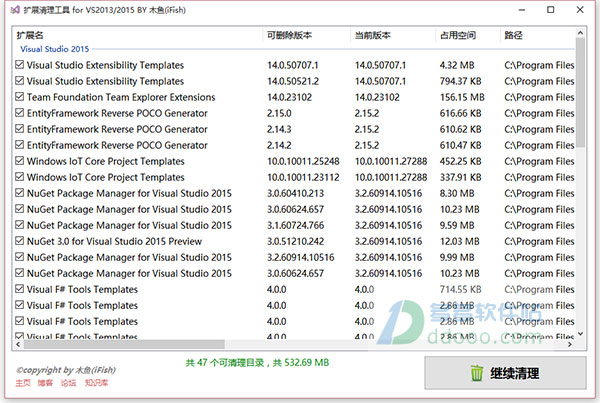Maximize the 扩展清理工具 window
The image size is (600, 403).
coord(550,10)
